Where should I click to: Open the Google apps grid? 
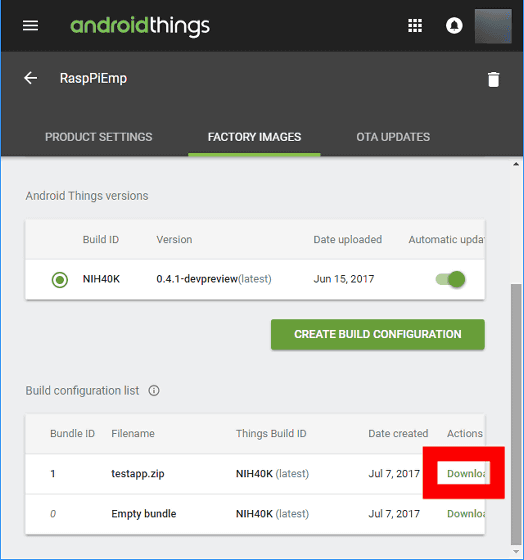[415, 26]
